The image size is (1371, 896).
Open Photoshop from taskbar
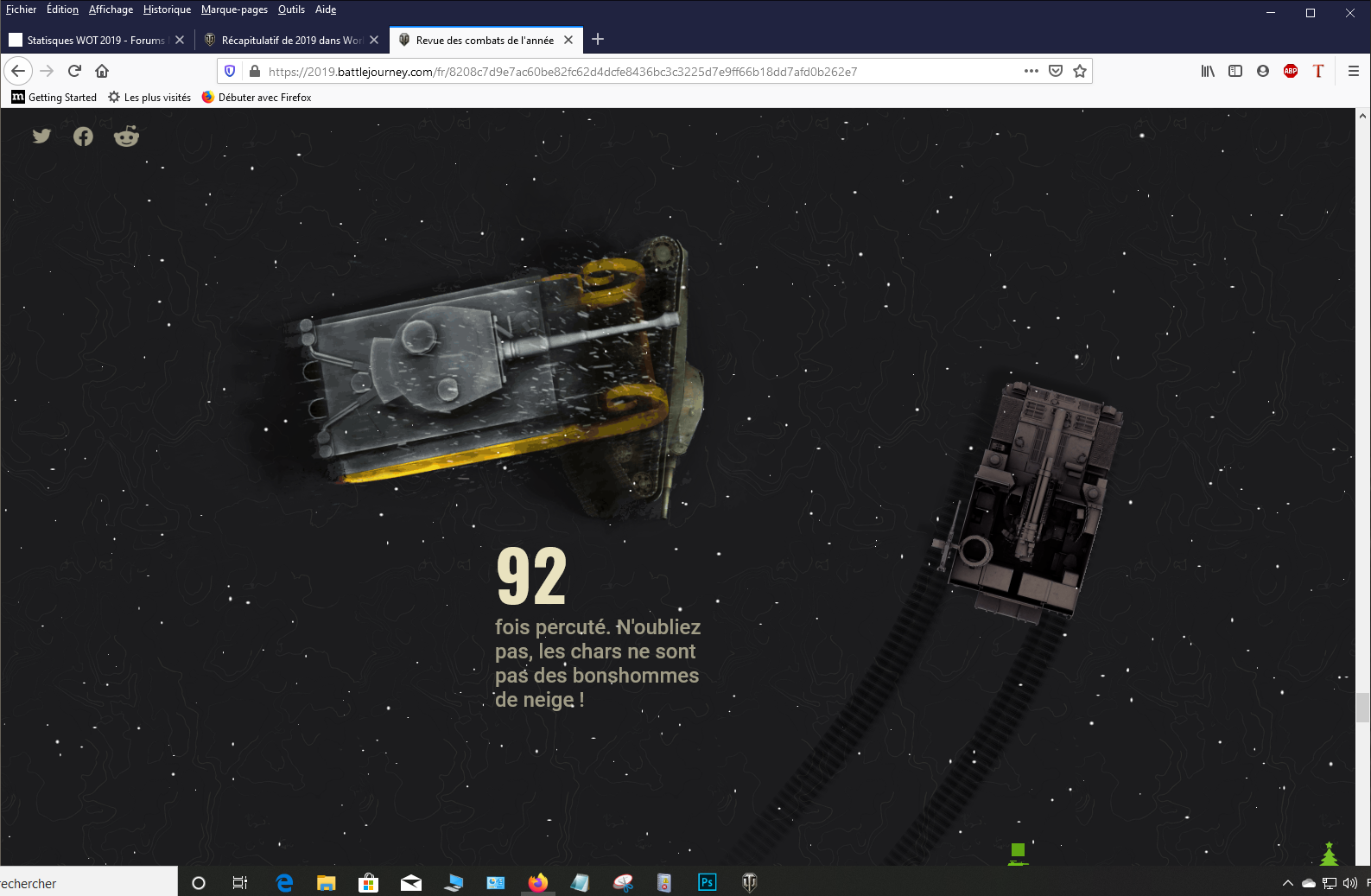(x=708, y=882)
